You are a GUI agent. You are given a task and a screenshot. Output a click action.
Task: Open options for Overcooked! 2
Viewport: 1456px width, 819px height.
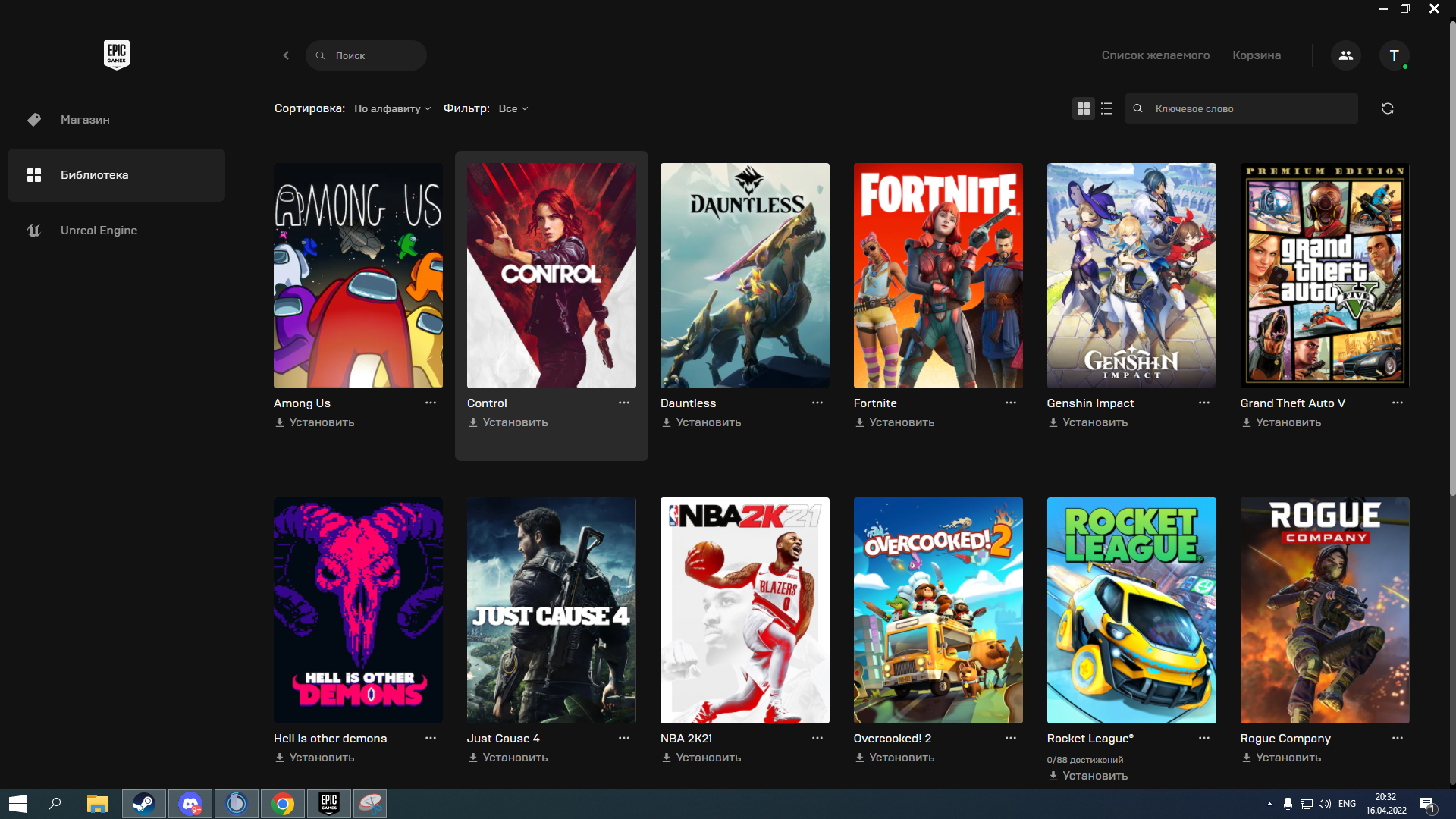click(1011, 738)
